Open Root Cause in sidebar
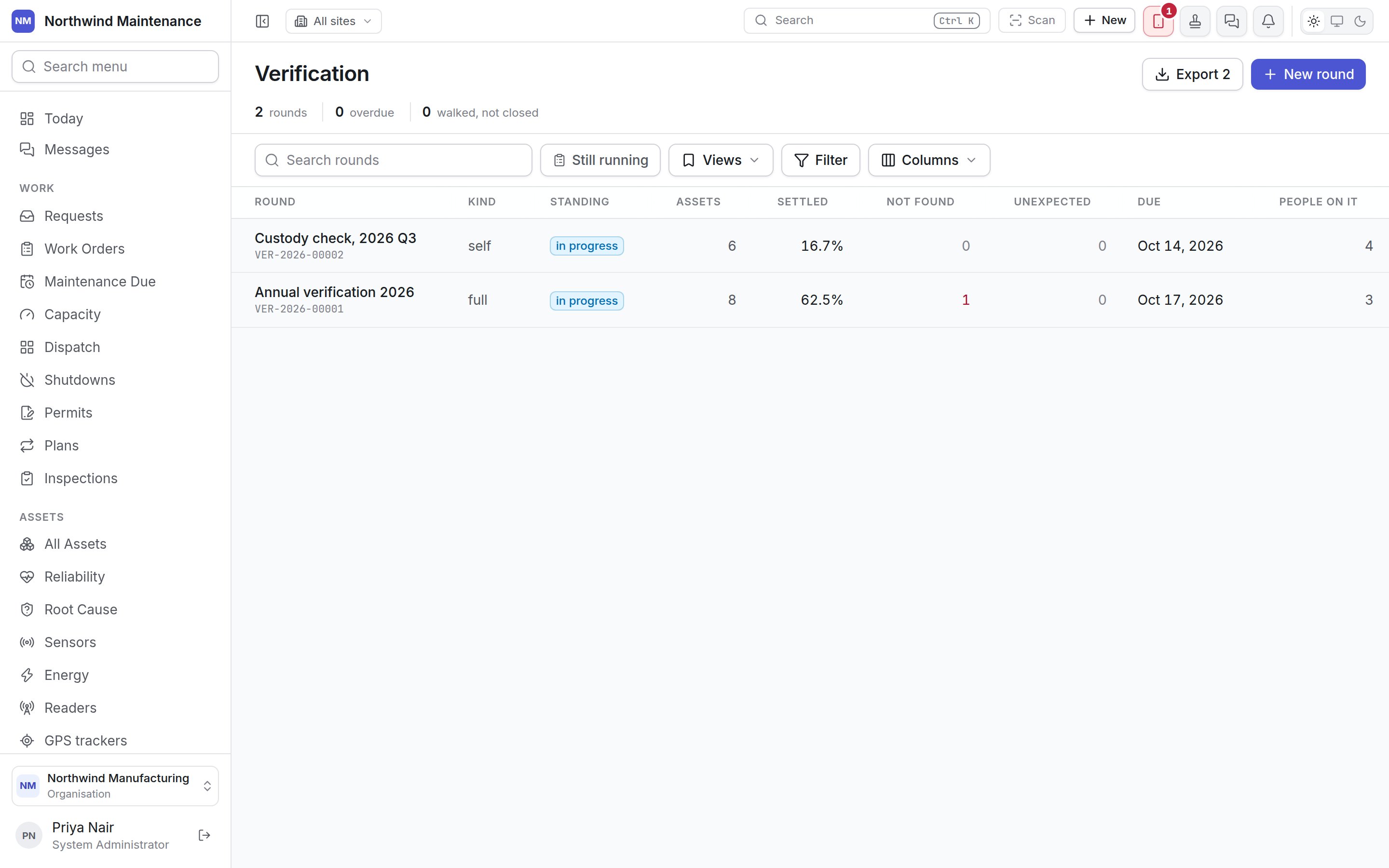 click(115, 609)
